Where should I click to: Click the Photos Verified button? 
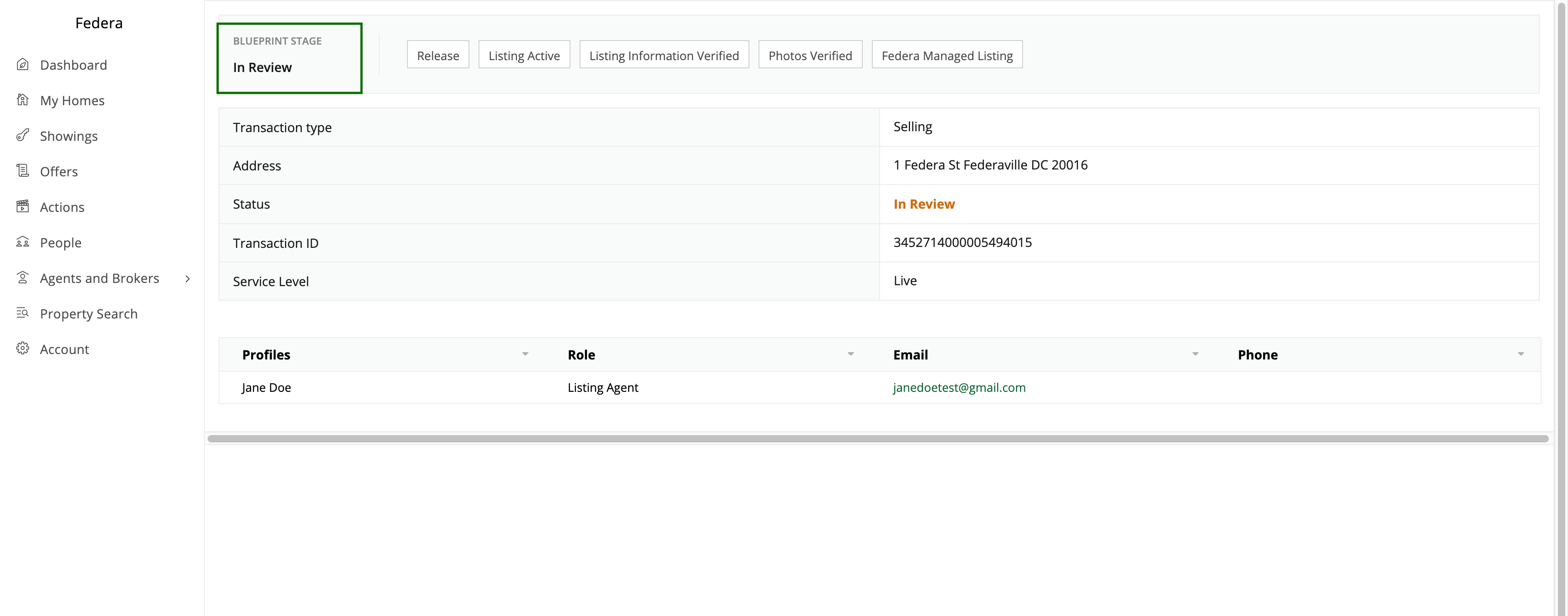(810, 55)
